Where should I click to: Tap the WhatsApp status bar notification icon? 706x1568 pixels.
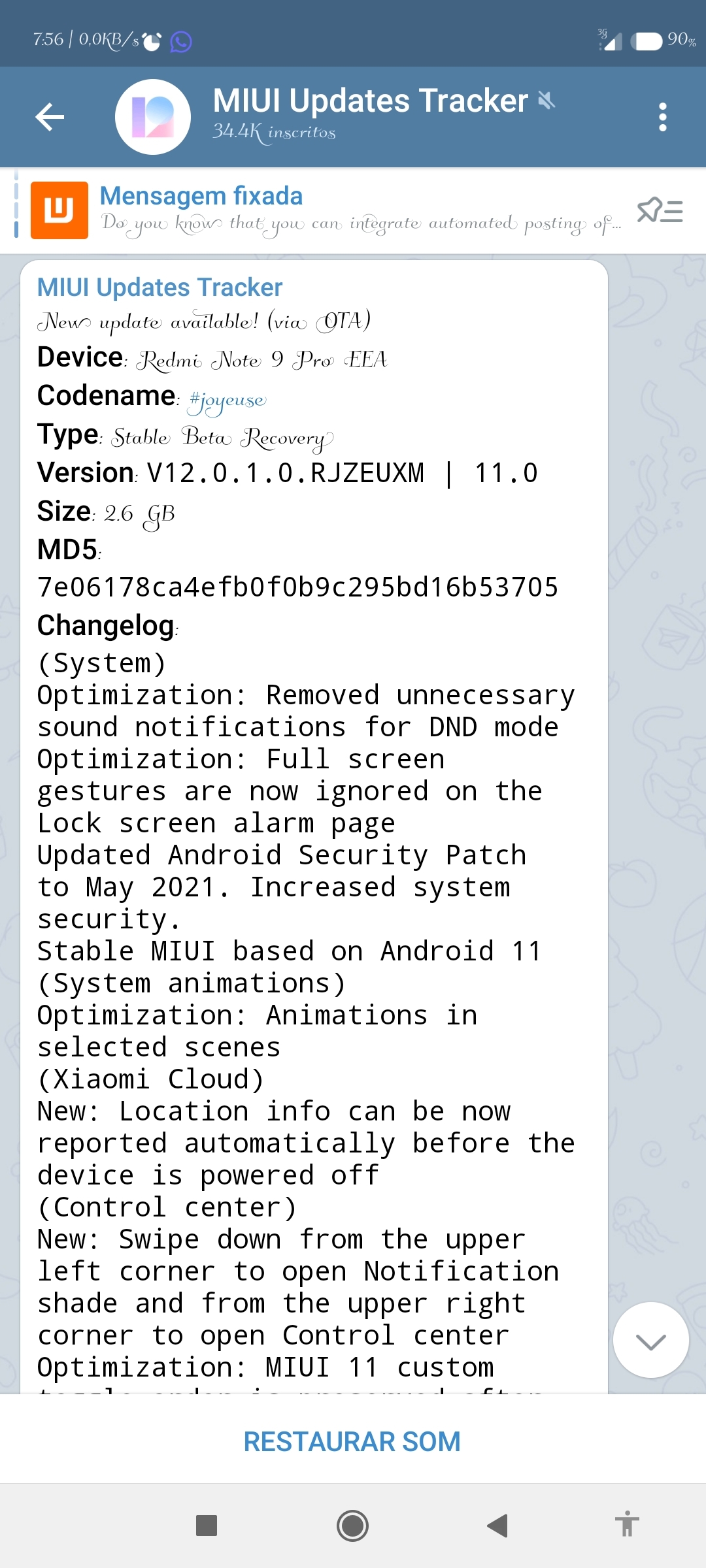[181, 41]
